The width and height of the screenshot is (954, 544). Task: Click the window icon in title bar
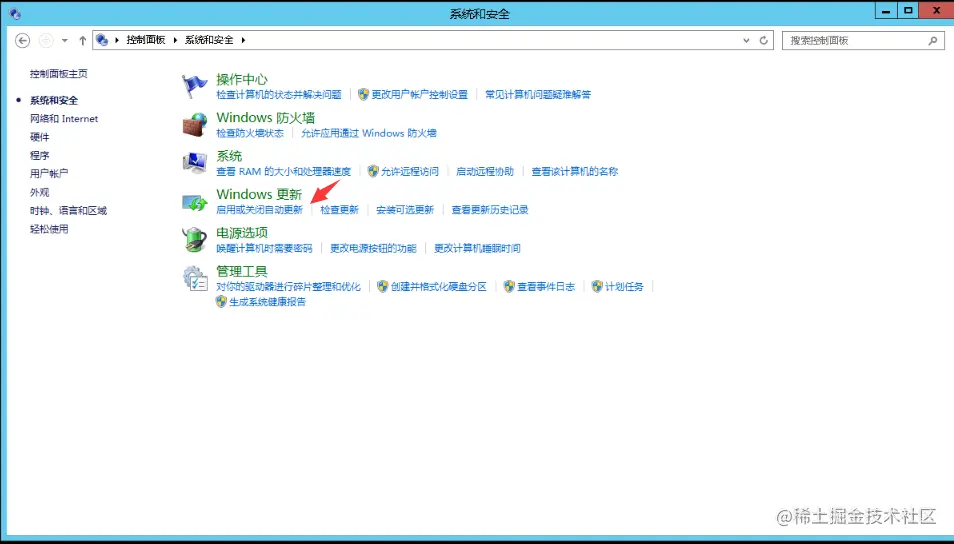coord(15,13)
